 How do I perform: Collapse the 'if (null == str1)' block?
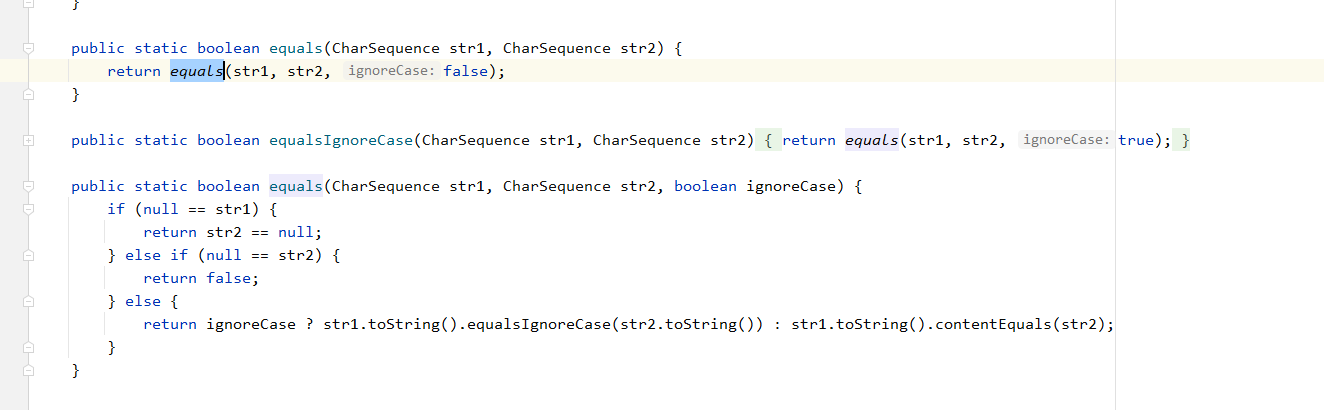click(x=29, y=210)
